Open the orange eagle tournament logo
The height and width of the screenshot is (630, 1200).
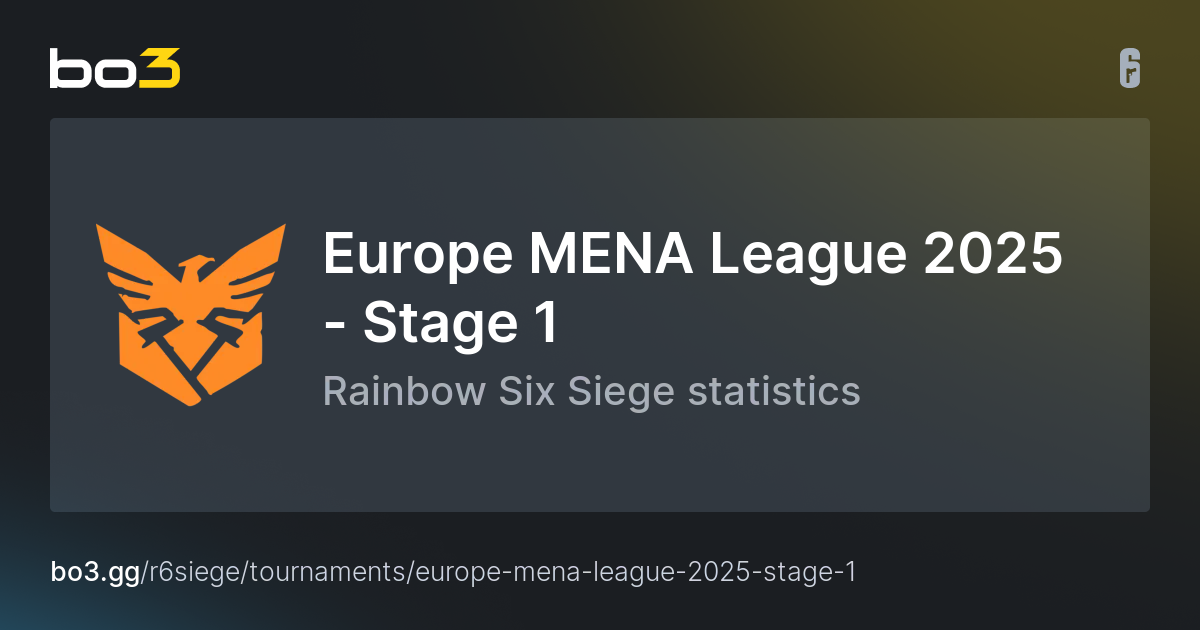point(191,315)
